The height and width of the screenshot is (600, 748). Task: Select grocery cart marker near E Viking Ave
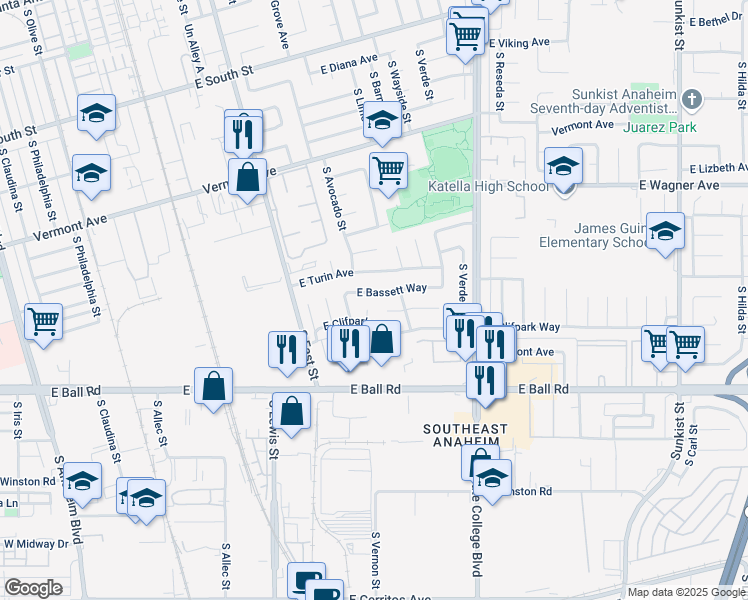tap(466, 37)
